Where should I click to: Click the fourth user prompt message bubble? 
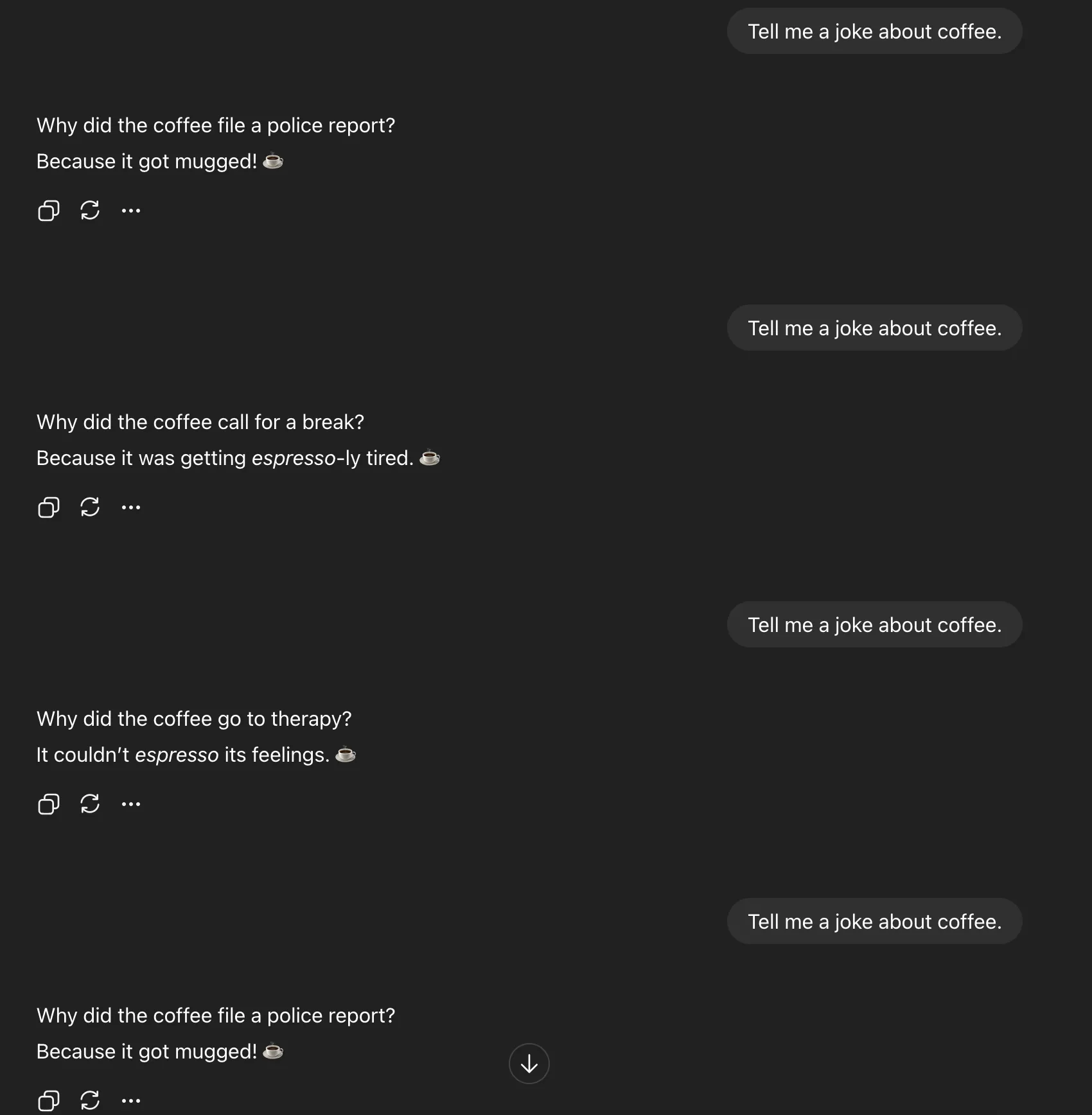tap(874, 922)
